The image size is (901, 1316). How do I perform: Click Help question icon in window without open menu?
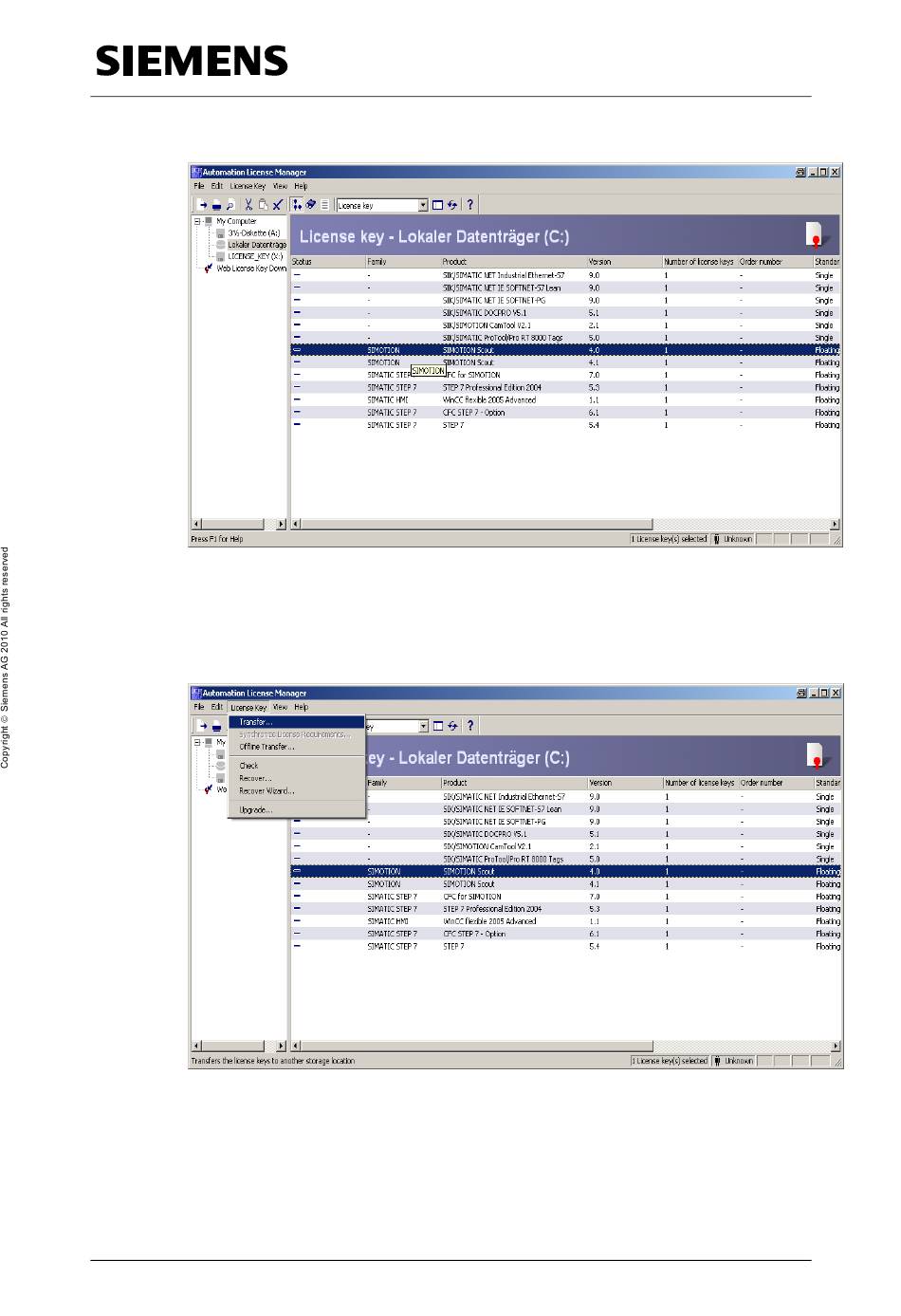[x=470, y=205]
